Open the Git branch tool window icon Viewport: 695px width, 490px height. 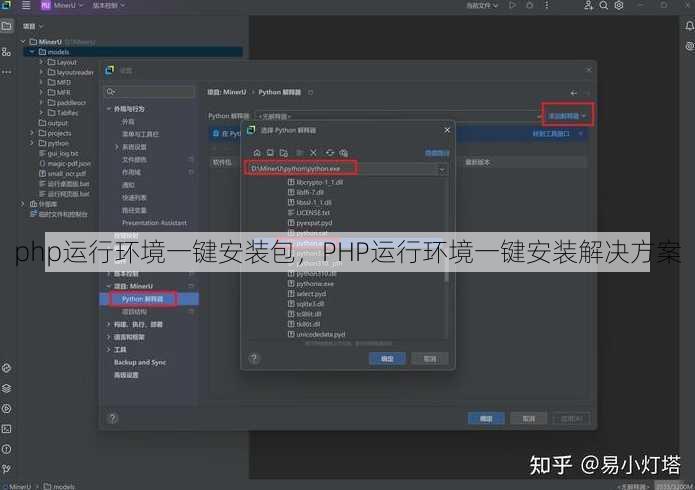tap(6, 469)
